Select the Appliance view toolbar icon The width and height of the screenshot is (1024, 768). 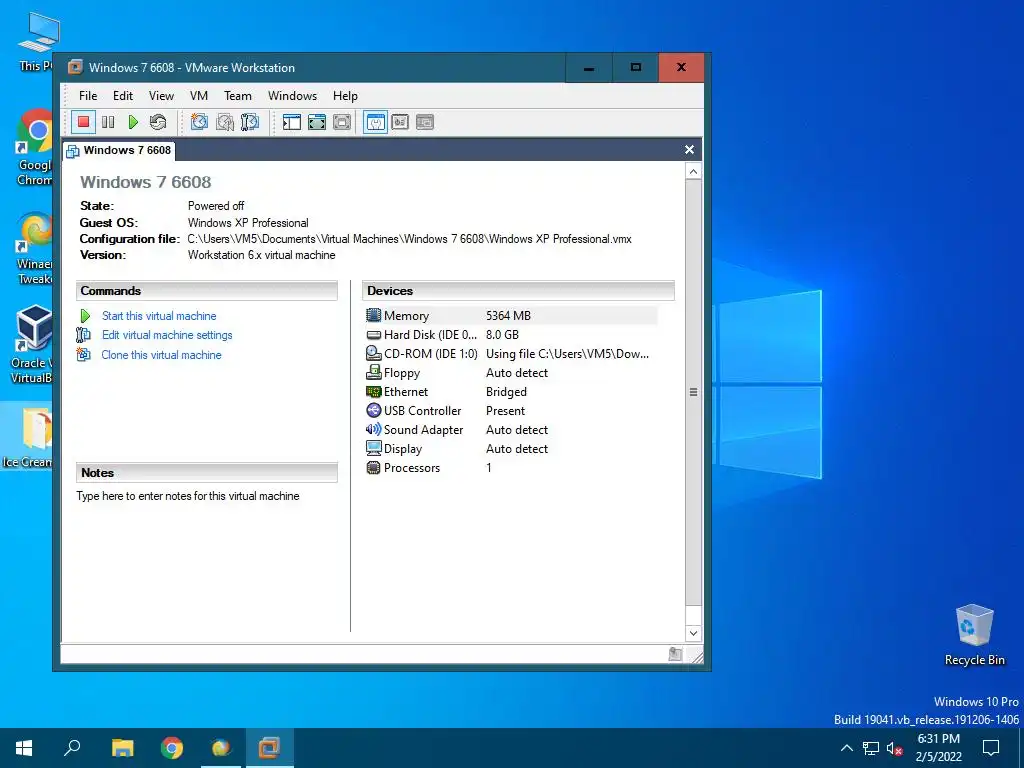click(x=400, y=122)
